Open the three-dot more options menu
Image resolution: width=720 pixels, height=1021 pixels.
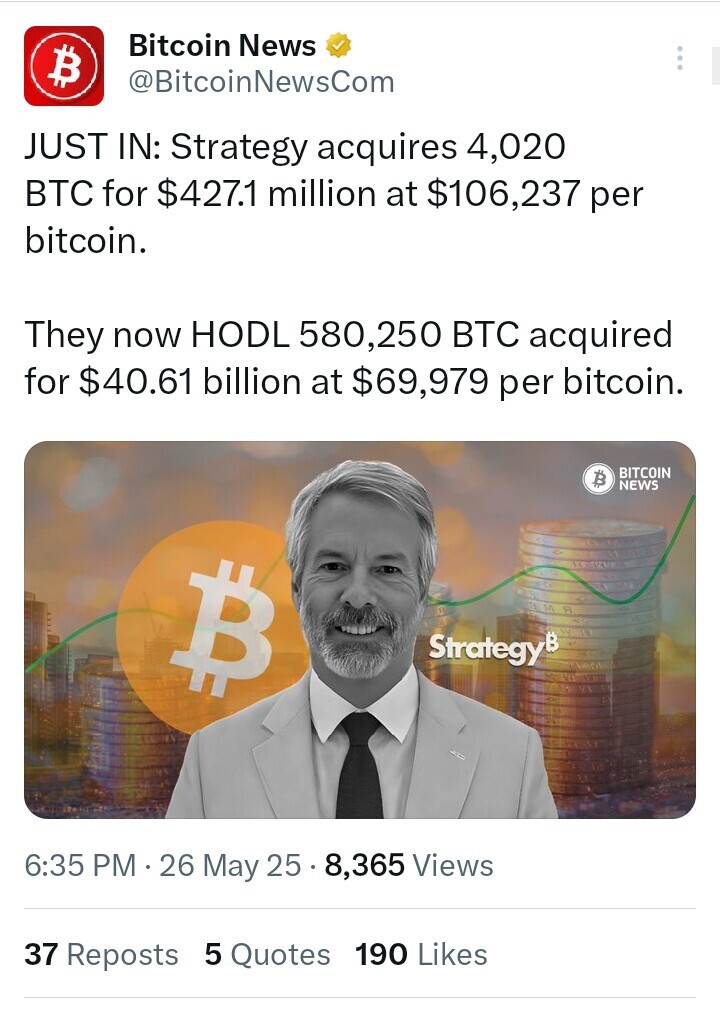[x=680, y=58]
